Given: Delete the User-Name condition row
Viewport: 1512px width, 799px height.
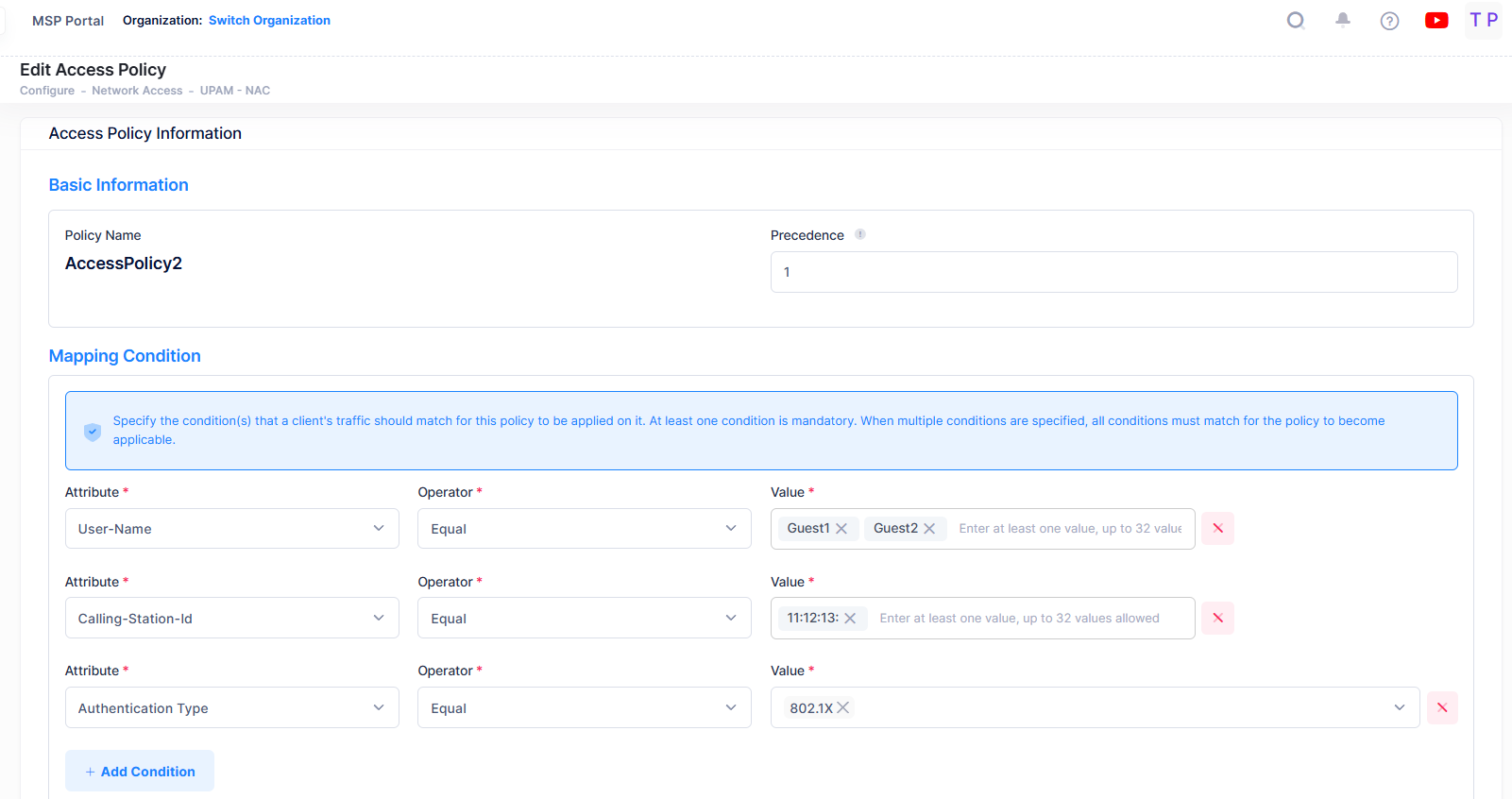Looking at the screenshot, I should 1217,528.
